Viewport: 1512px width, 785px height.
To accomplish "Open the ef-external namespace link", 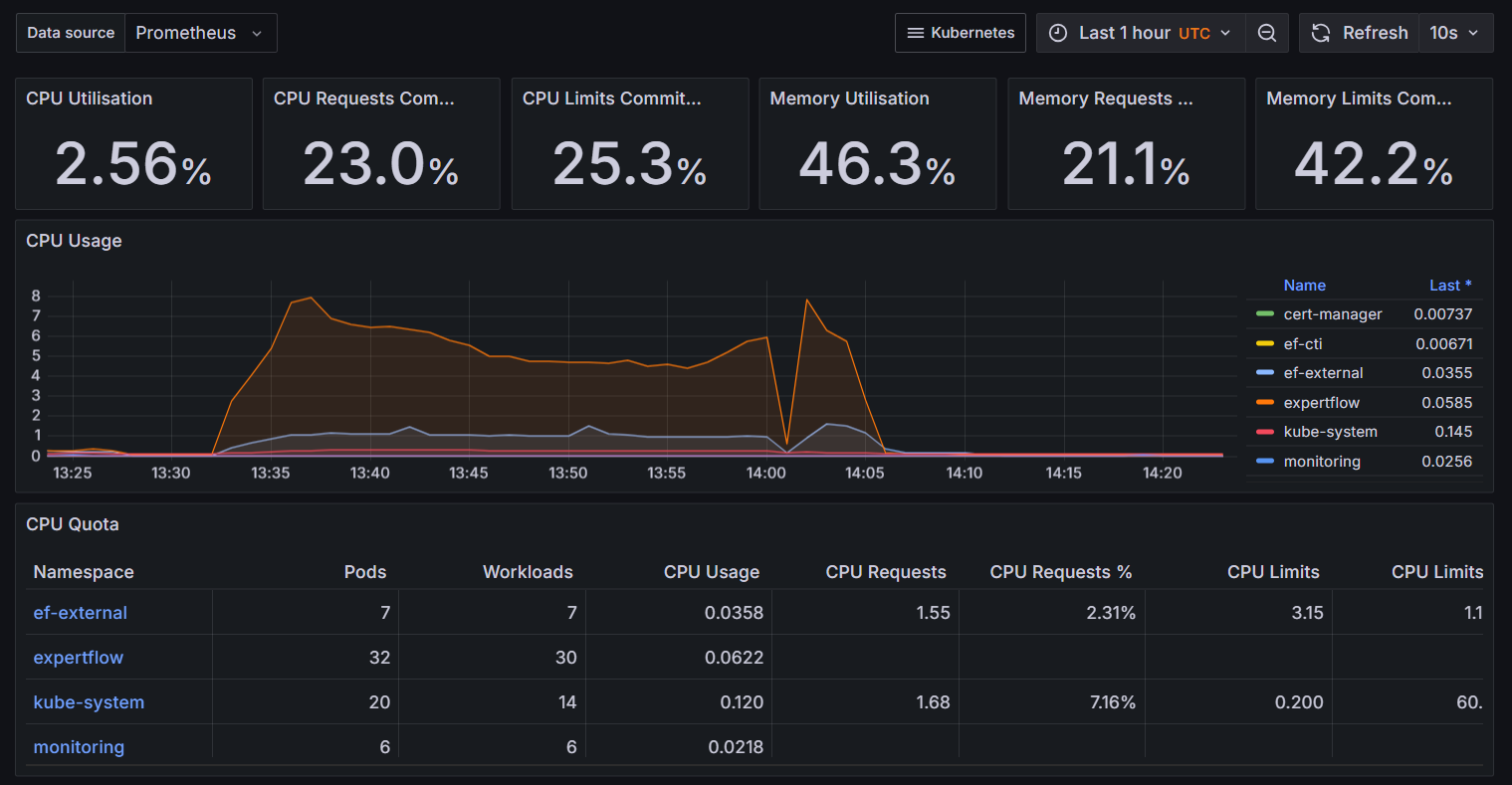I will point(81,613).
